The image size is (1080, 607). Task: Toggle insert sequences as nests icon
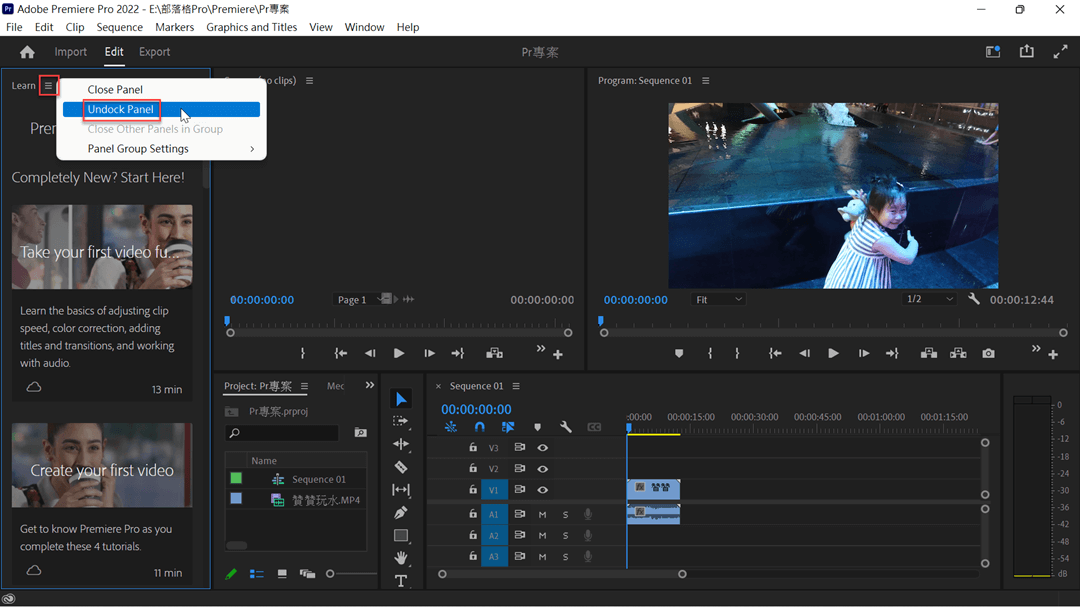pyautogui.click(x=450, y=427)
